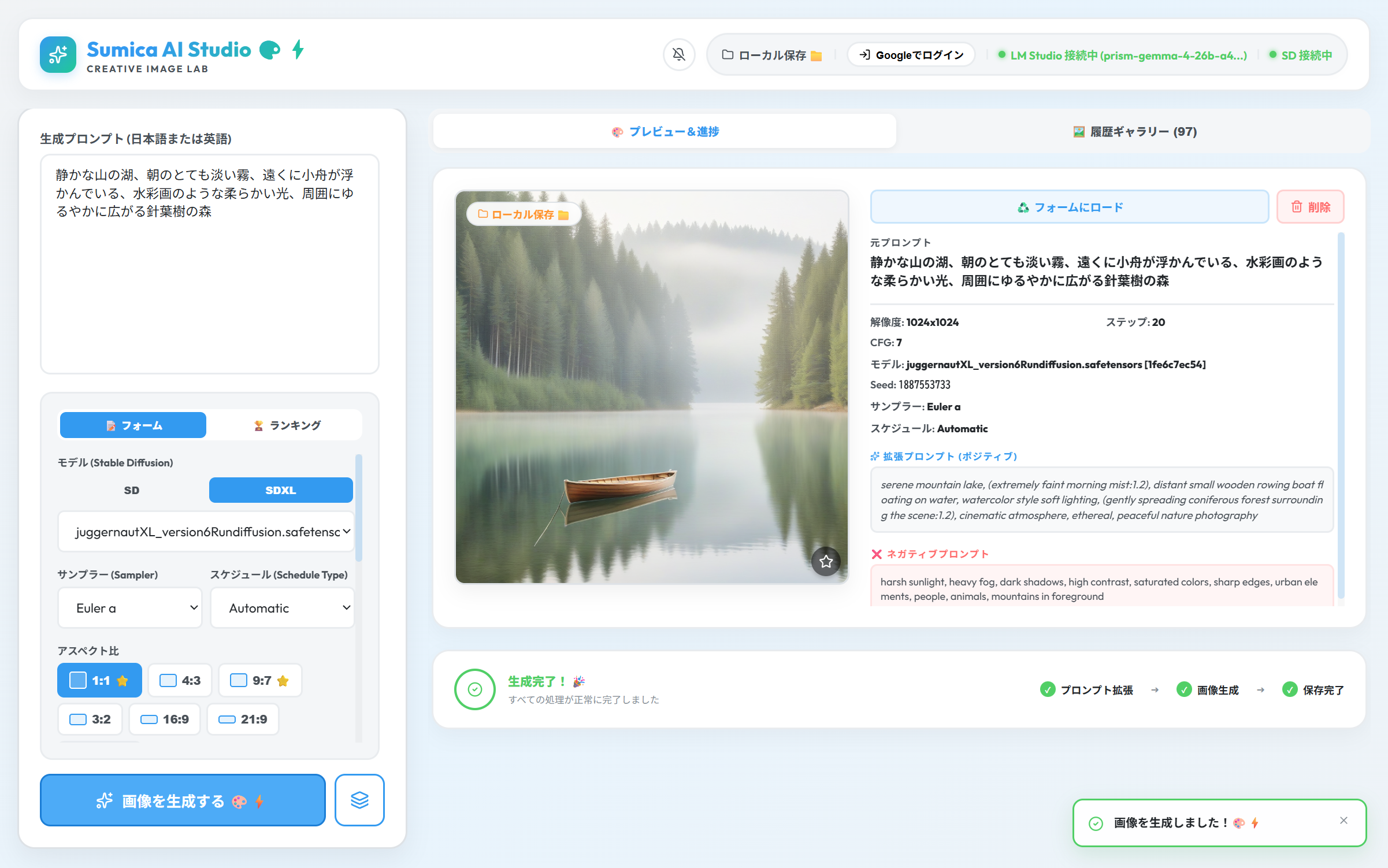The image size is (1388, 868).
Task: Select the SDXL model type
Action: point(281,490)
